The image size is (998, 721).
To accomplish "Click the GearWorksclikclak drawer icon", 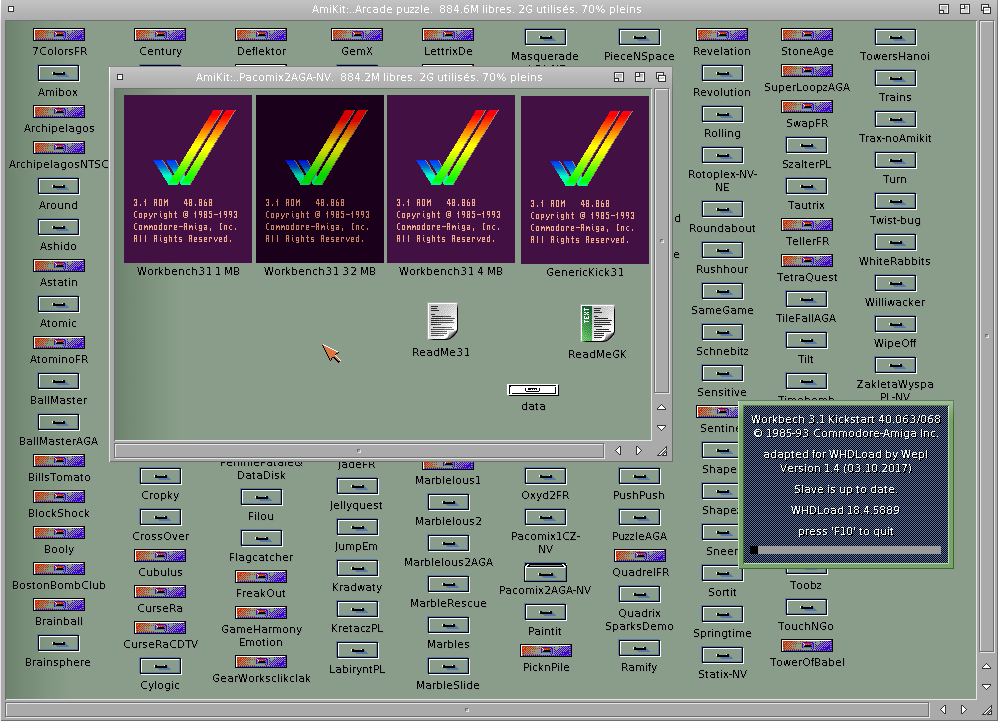I will click(x=261, y=661).
